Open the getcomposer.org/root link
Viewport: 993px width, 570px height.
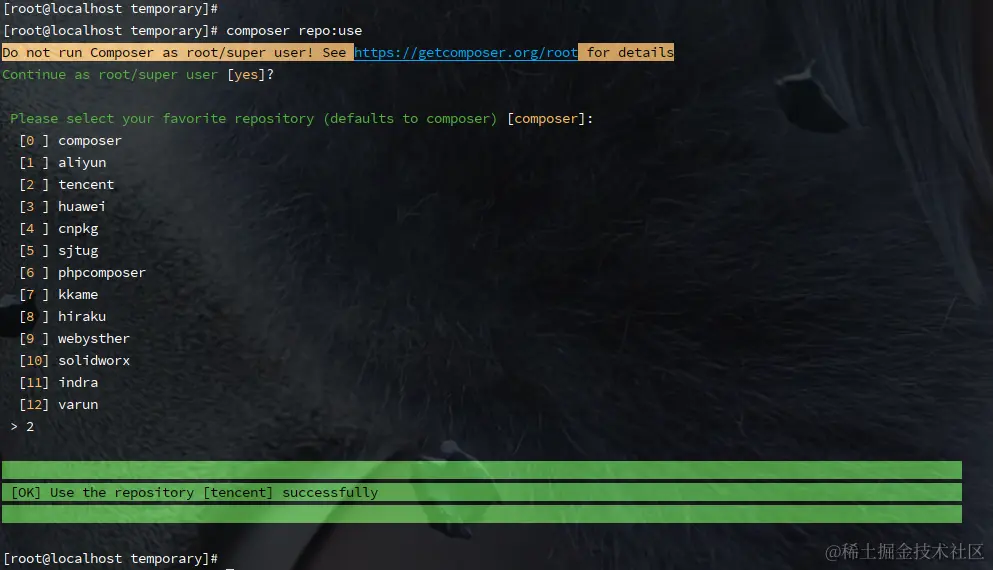point(465,53)
